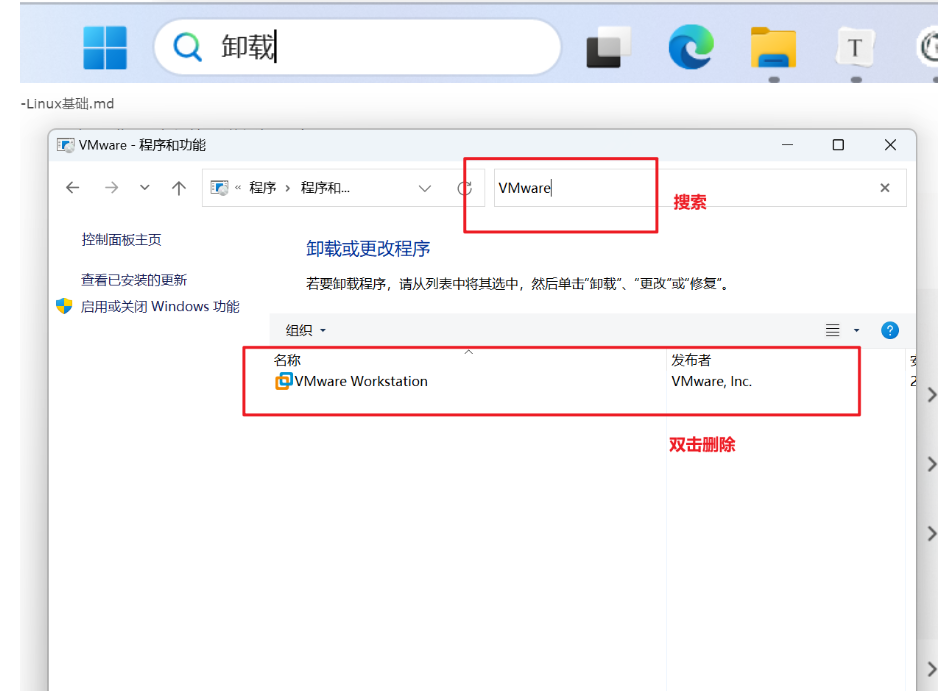Maximize the Programs and Features window
This screenshot has height=691, width=940.
(838, 145)
